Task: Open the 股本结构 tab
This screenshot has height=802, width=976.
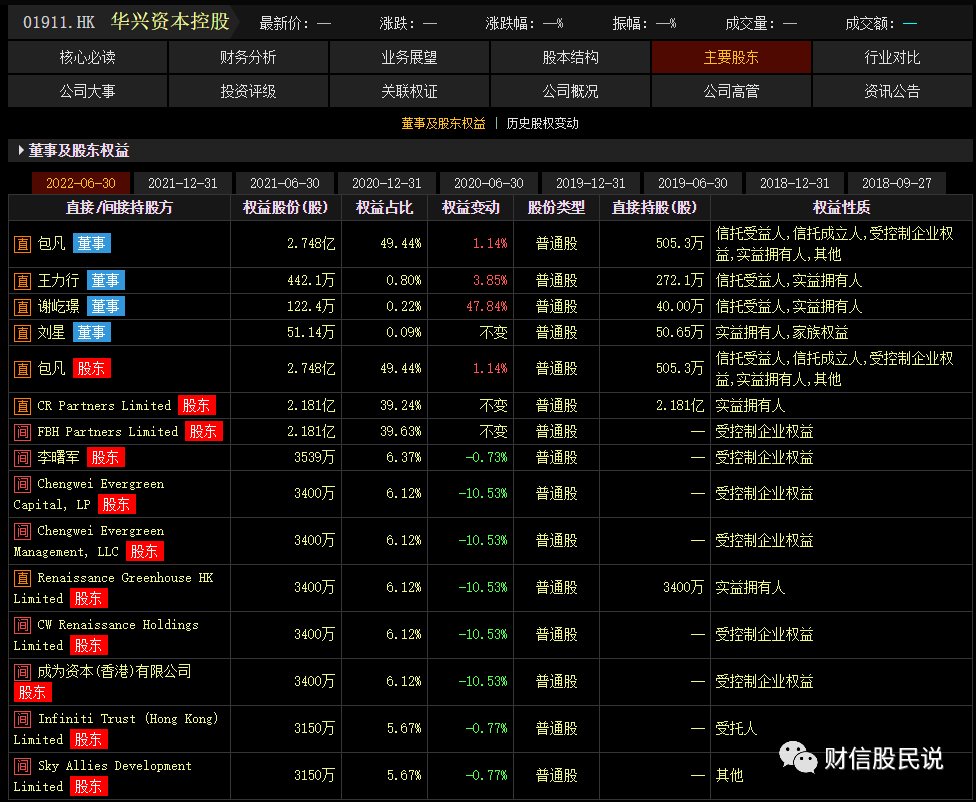Action: click(x=570, y=57)
